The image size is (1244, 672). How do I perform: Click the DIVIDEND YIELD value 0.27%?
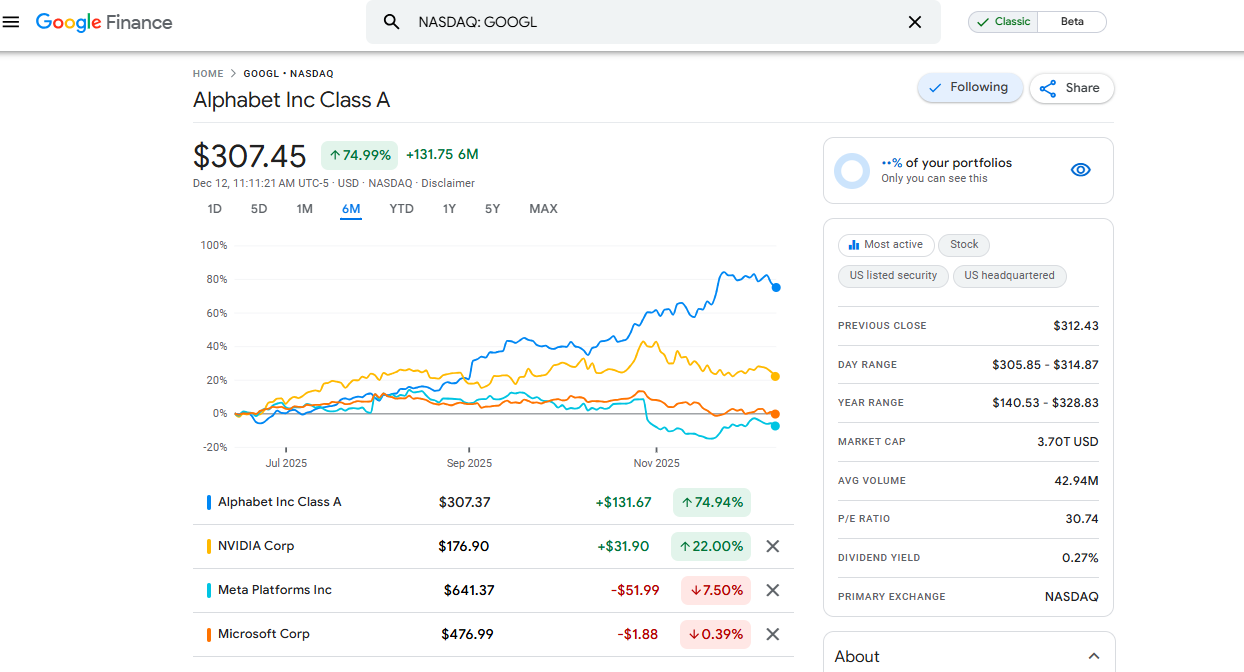tap(1080, 558)
